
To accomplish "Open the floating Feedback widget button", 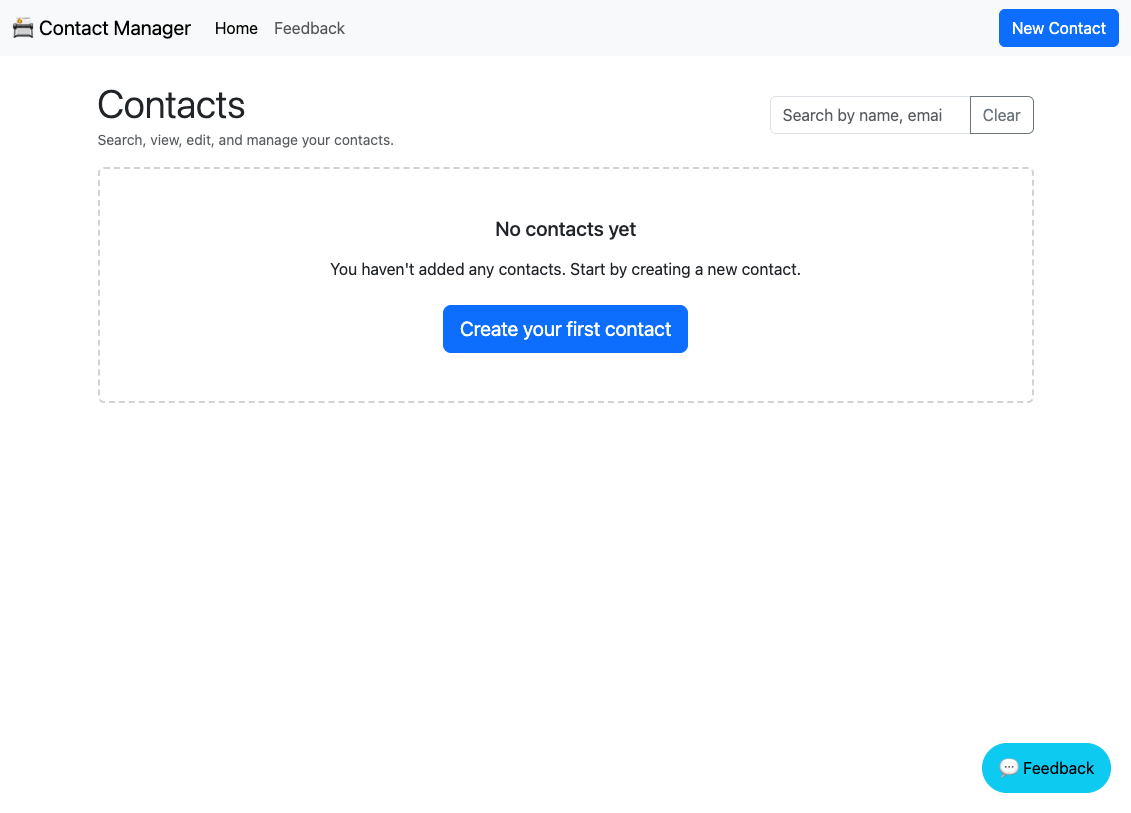I will 1046,768.
